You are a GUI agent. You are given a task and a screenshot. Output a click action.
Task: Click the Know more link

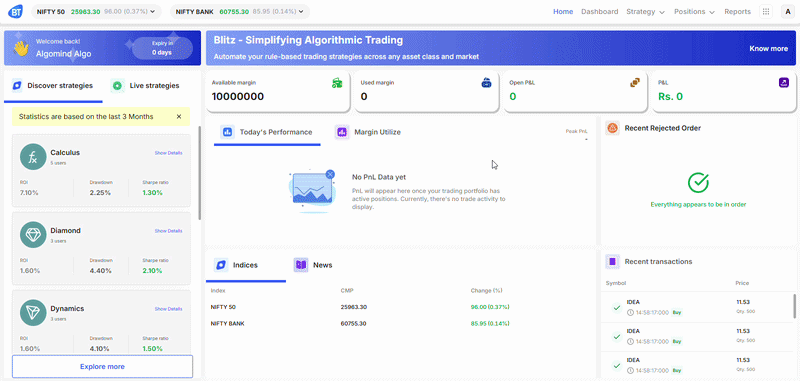(x=768, y=48)
